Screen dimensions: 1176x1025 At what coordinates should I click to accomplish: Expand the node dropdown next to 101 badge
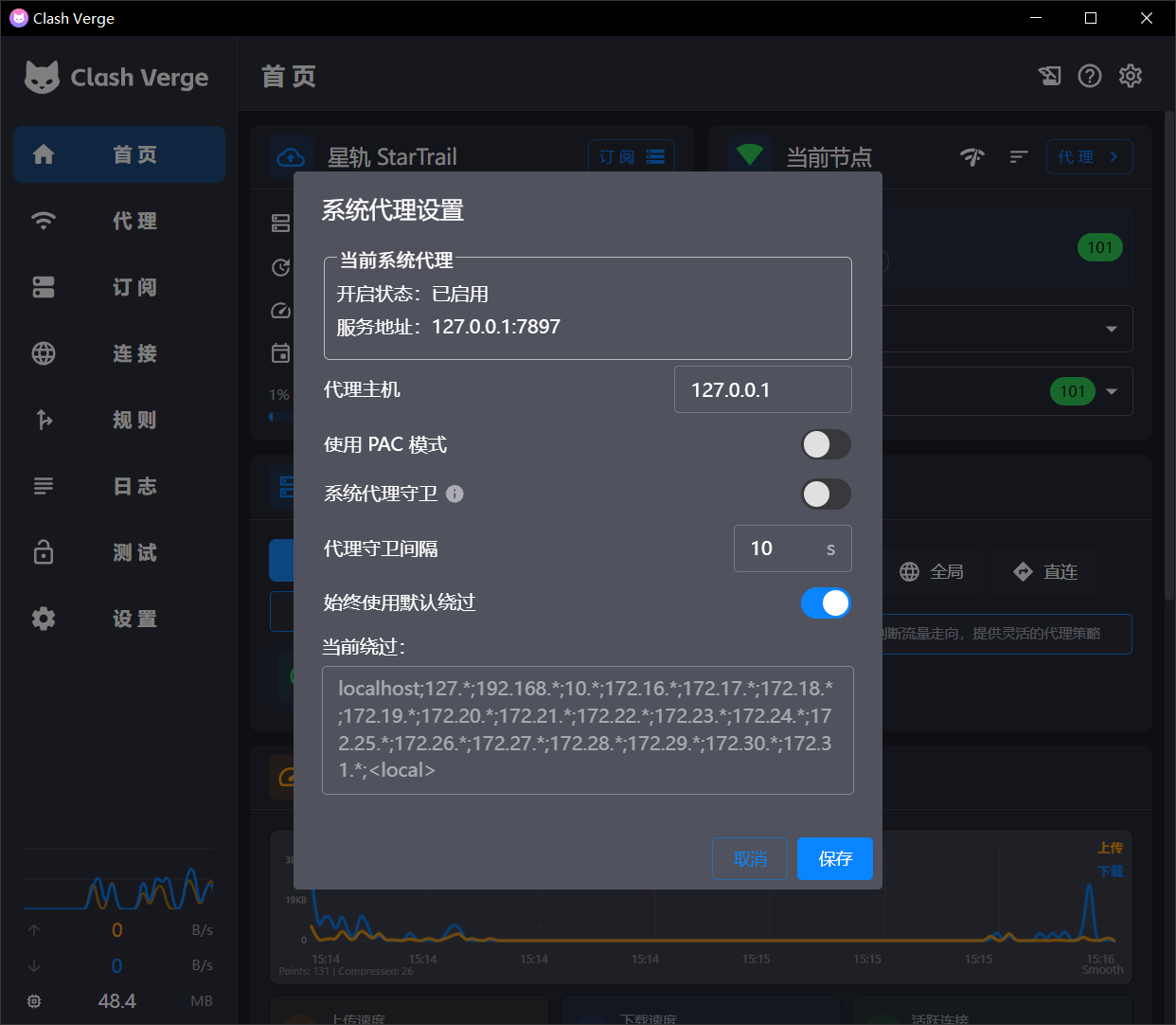[x=1111, y=391]
